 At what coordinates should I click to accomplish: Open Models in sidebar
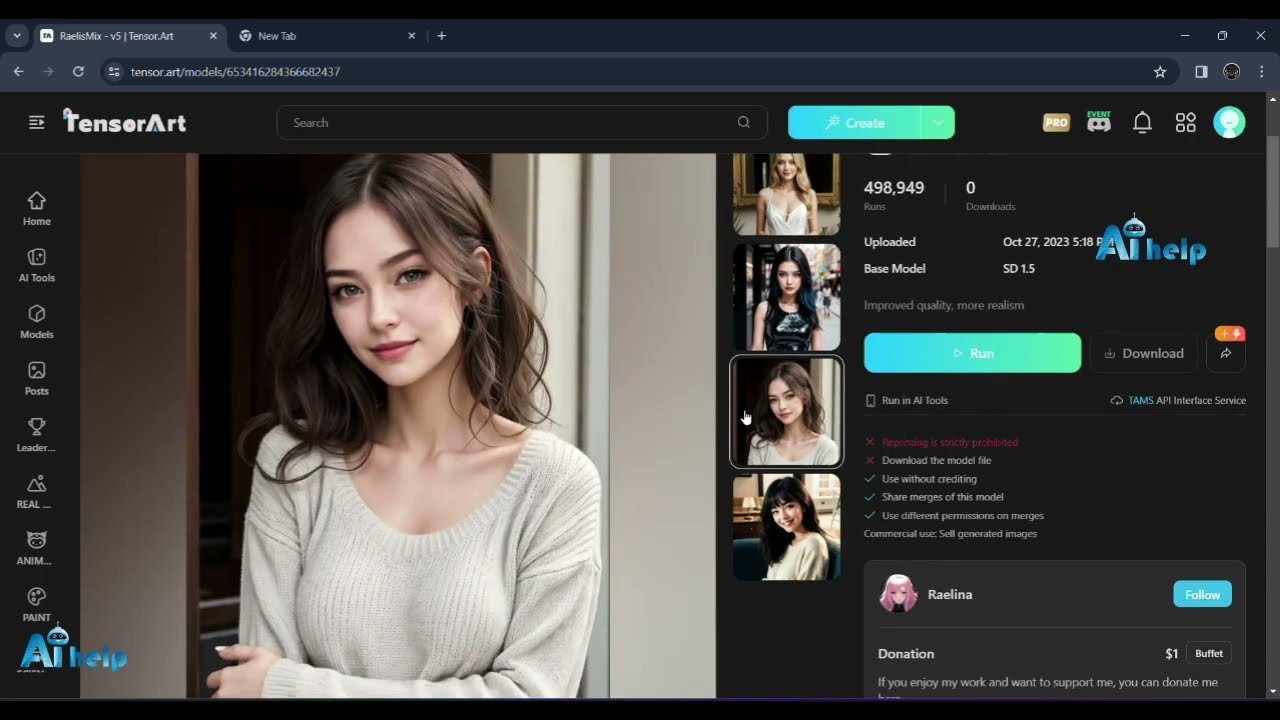pyautogui.click(x=37, y=322)
